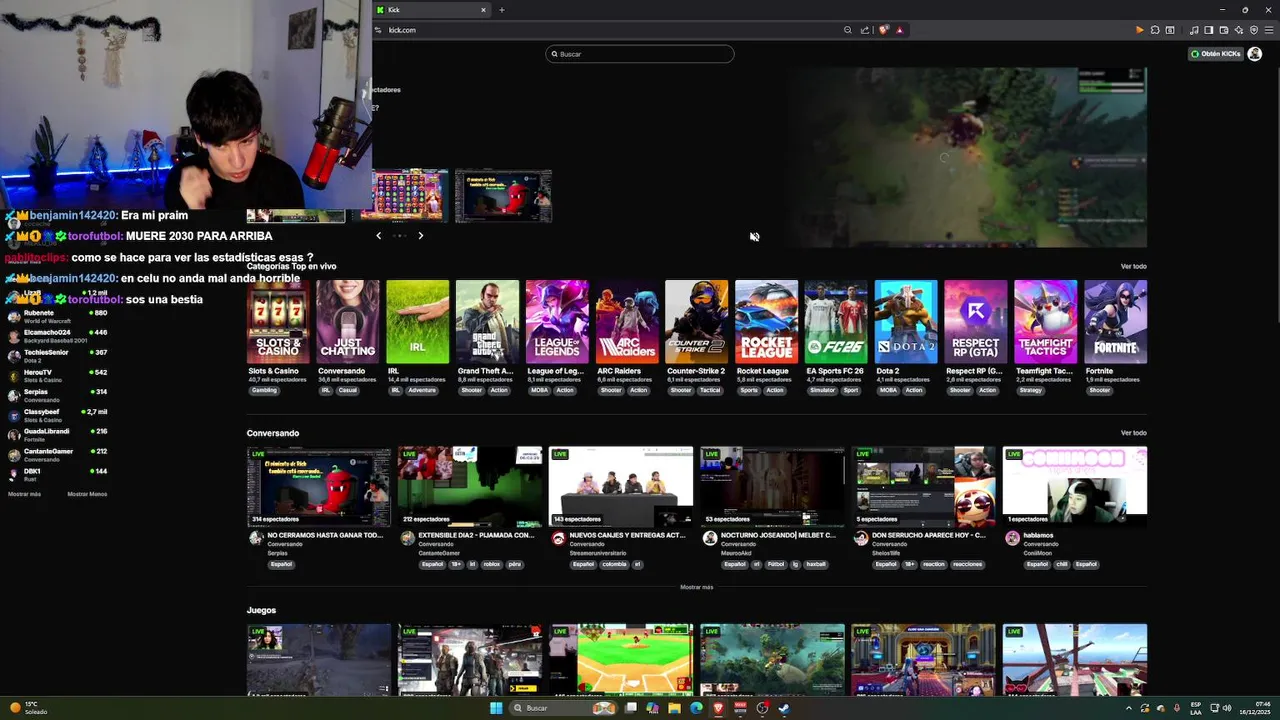The height and width of the screenshot is (720, 1280).
Task: Open GuadaLibrandi channel in sidebar
Action: (57, 435)
